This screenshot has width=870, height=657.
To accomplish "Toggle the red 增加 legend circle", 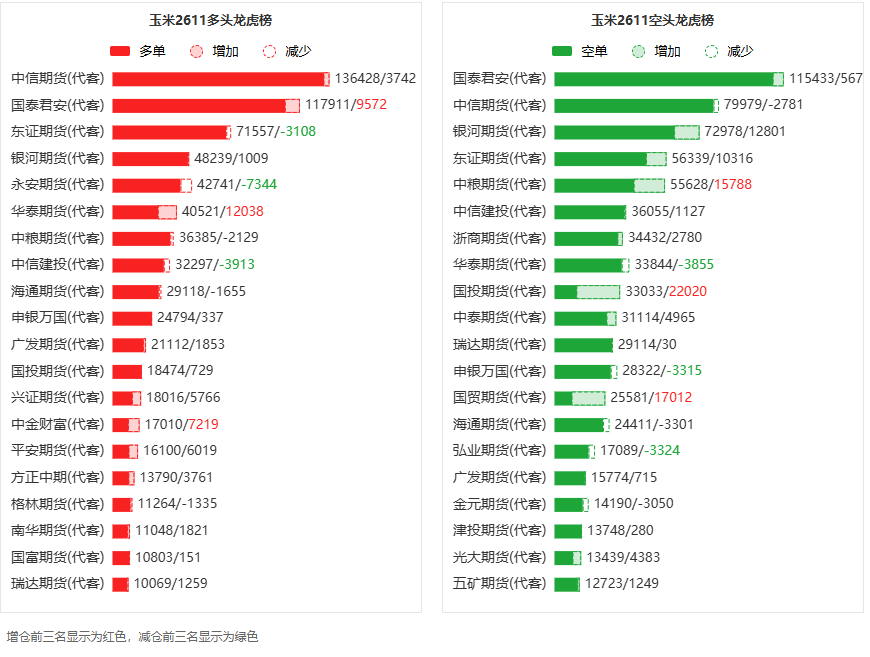I will pyautogui.click(x=196, y=52).
